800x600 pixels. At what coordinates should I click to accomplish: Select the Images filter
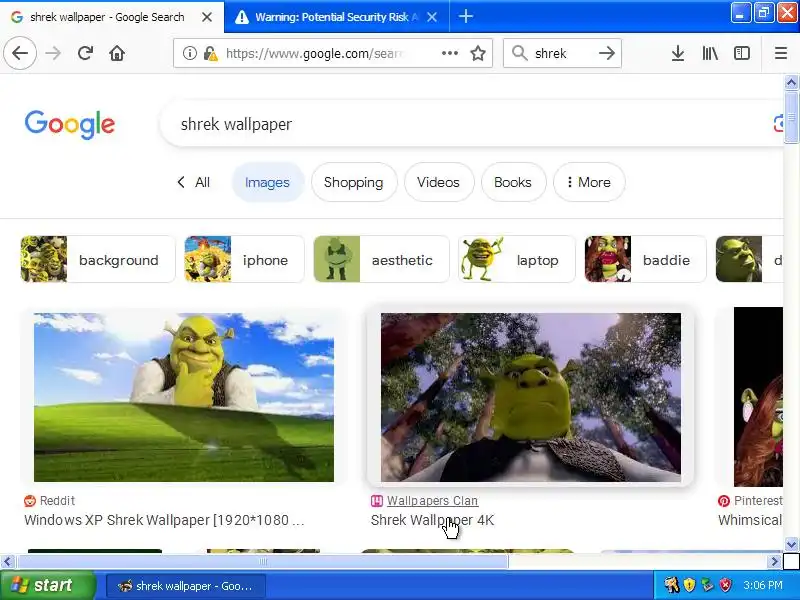point(267,182)
